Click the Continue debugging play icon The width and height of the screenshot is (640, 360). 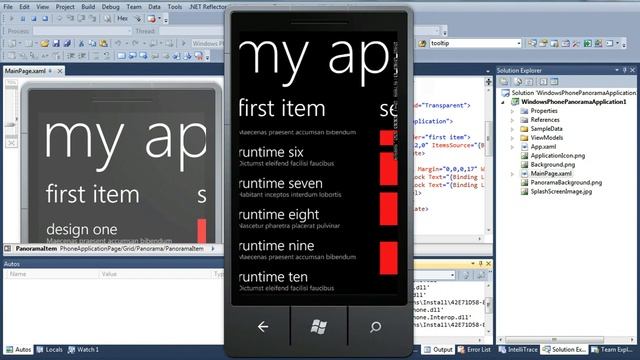11,18
